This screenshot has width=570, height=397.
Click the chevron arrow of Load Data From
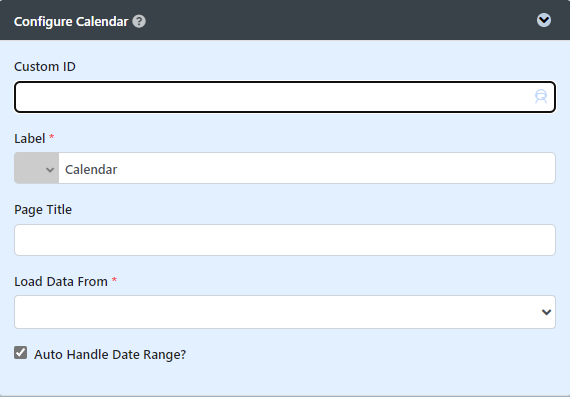[x=546, y=312]
